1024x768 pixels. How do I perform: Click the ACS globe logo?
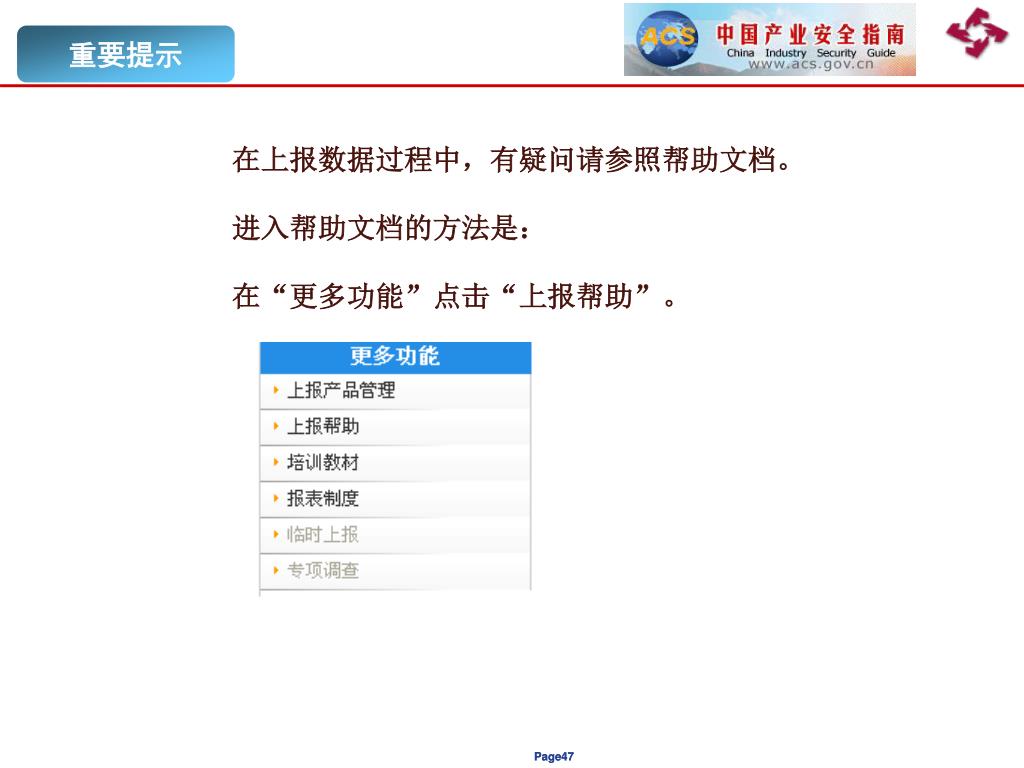point(668,39)
